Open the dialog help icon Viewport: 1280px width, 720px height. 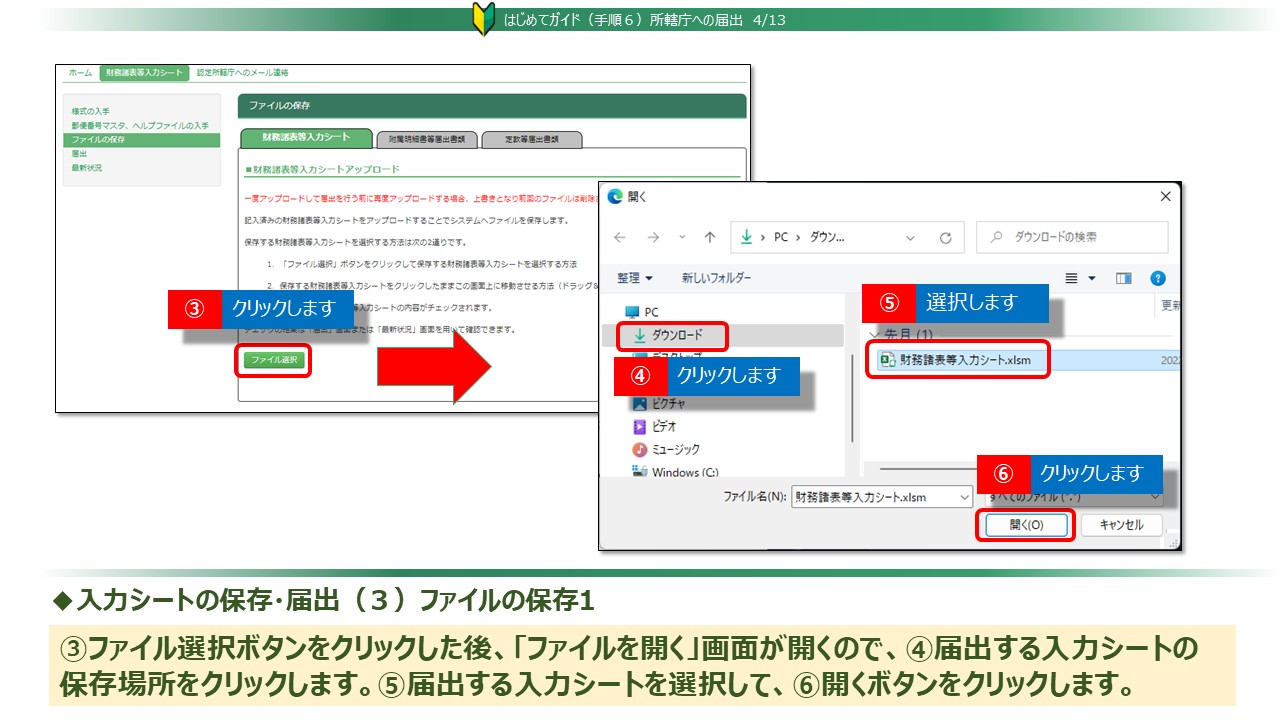[1158, 278]
